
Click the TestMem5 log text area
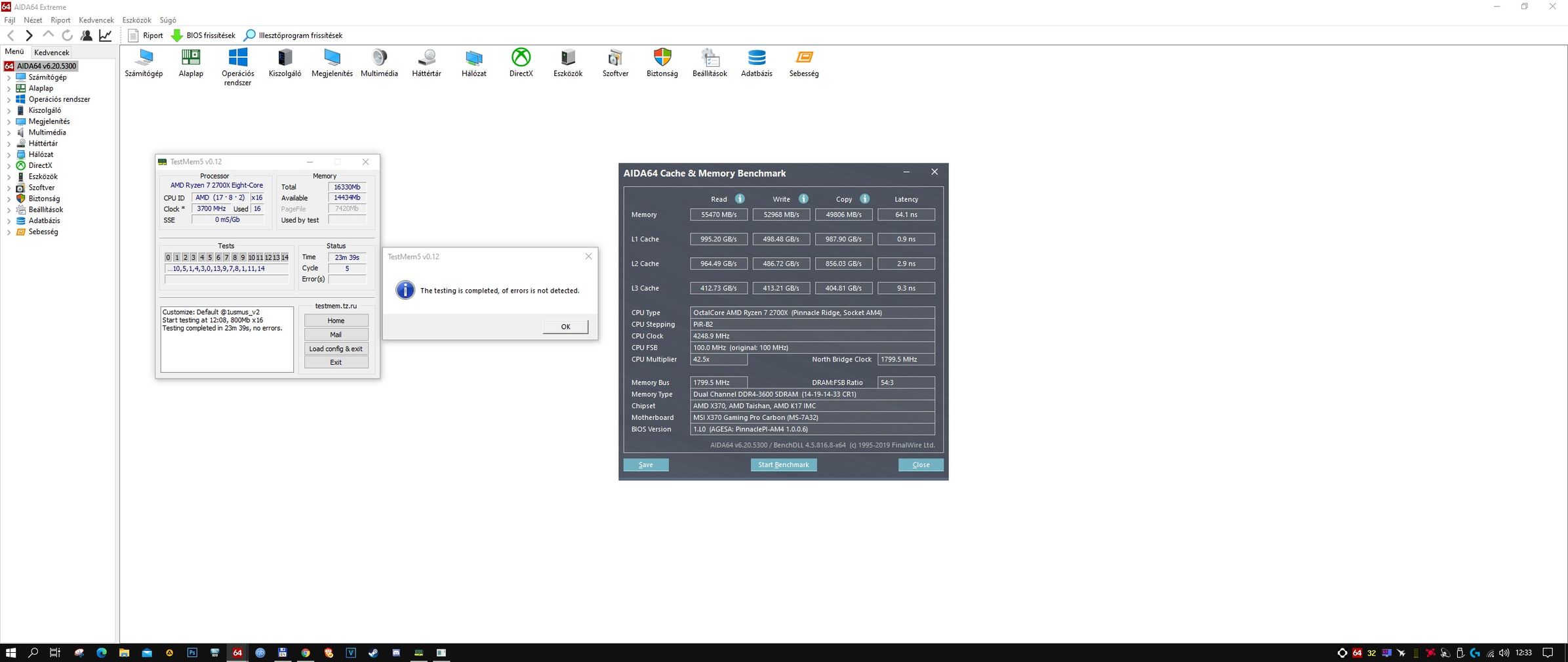[x=227, y=339]
